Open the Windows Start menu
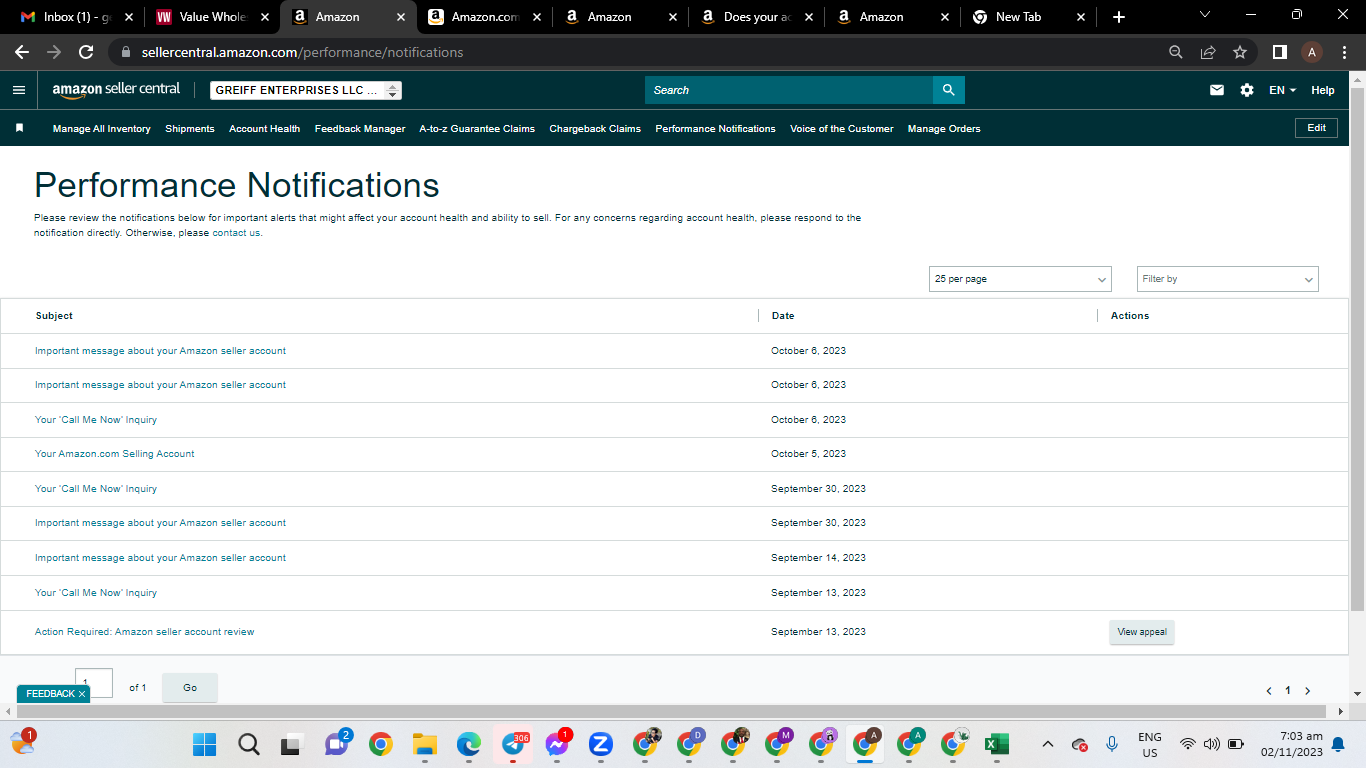 click(x=204, y=744)
